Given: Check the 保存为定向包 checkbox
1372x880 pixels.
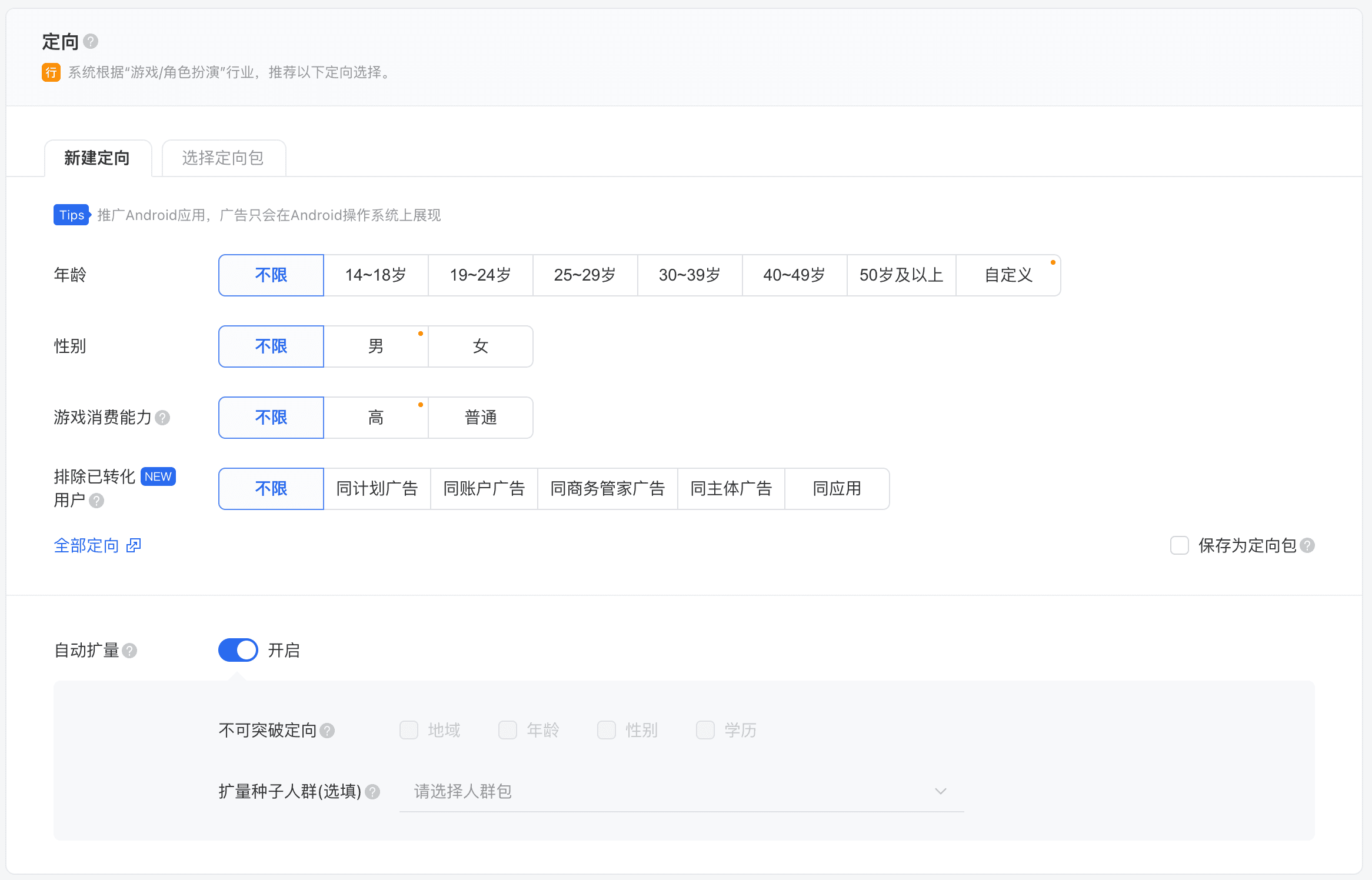Looking at the screenshot, I should click(1179, 545).
